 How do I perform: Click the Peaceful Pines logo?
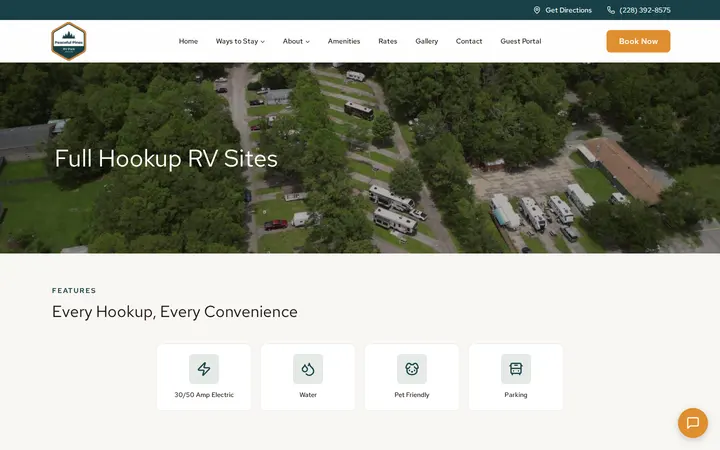(x=68, y=41)
